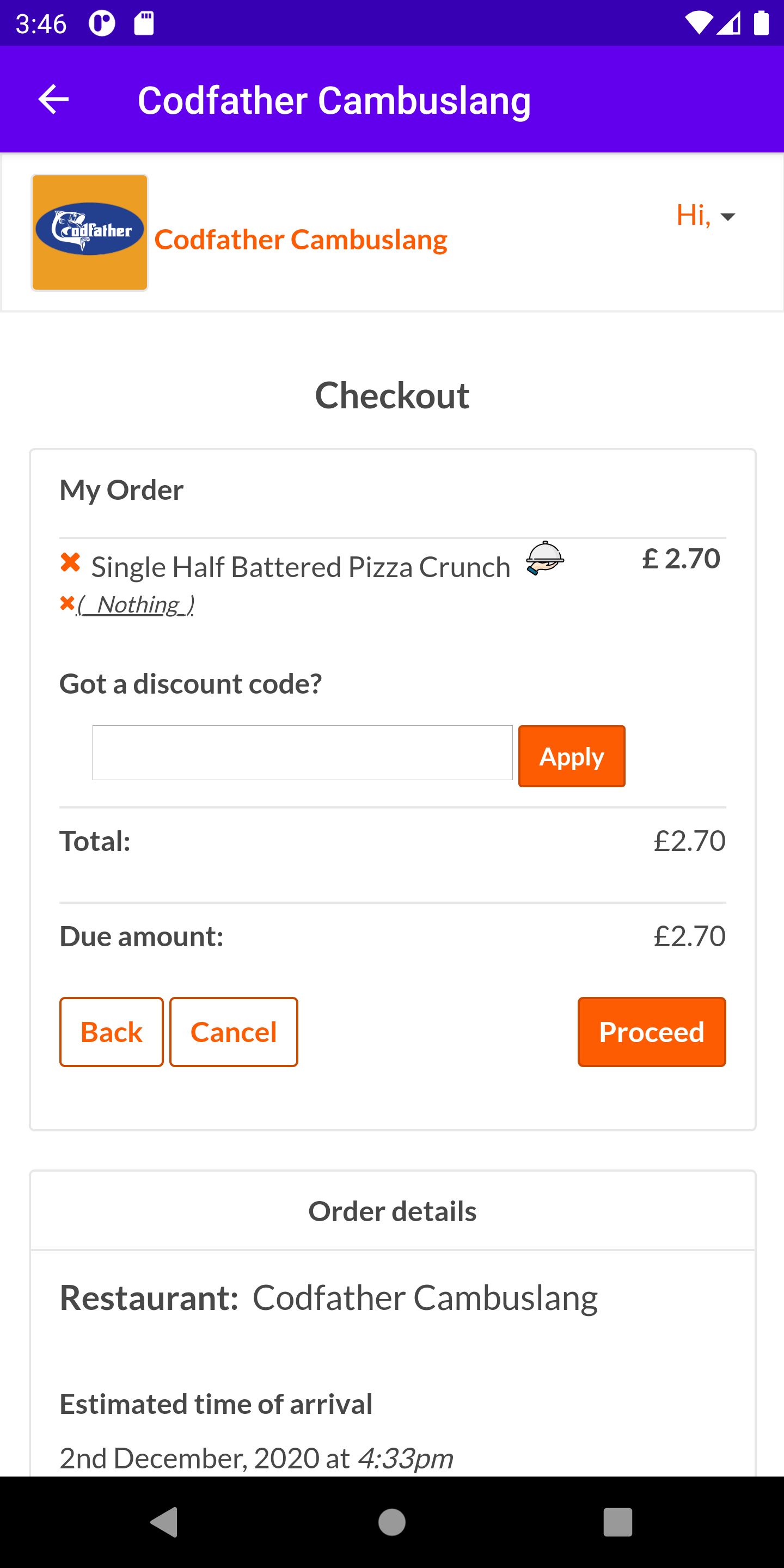Tap the SD card status bar icon

(x=144, y=24)
